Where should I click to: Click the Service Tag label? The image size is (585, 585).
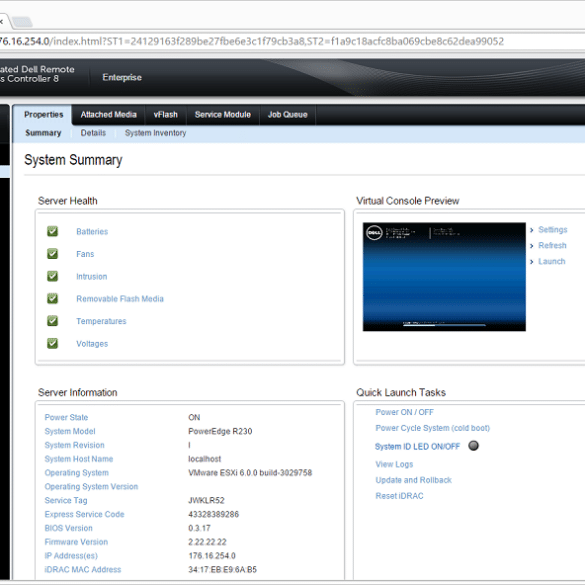point(66,500)
